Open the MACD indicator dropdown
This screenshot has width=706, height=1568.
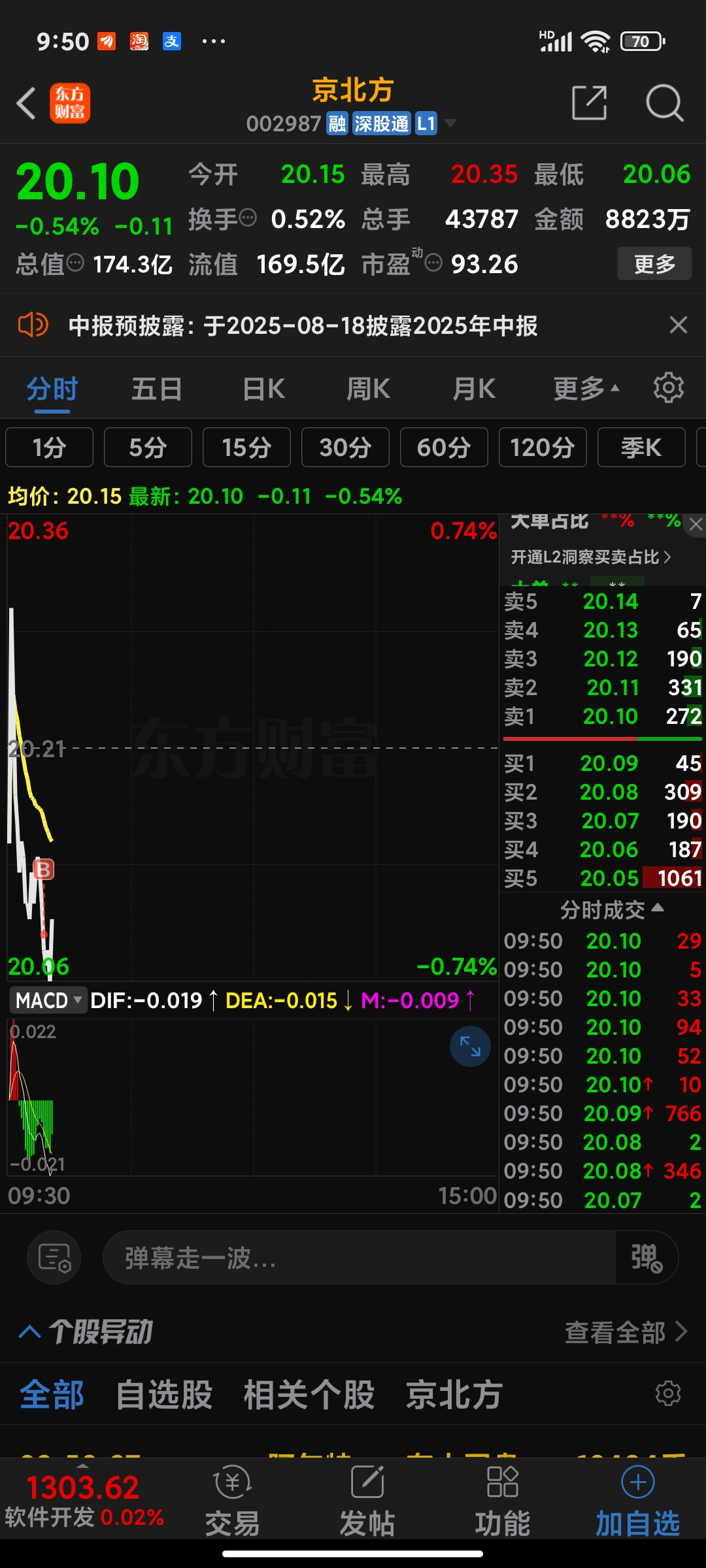coord(48,1000)
